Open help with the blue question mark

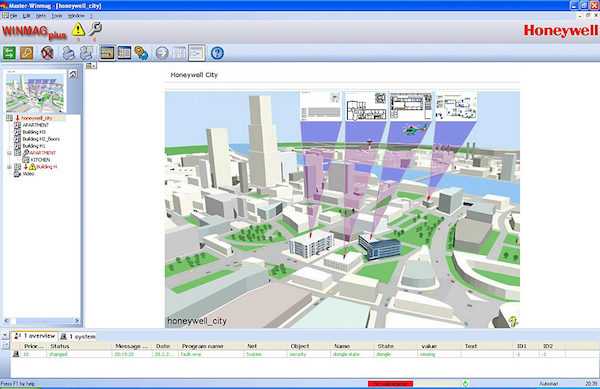(217, 53)
